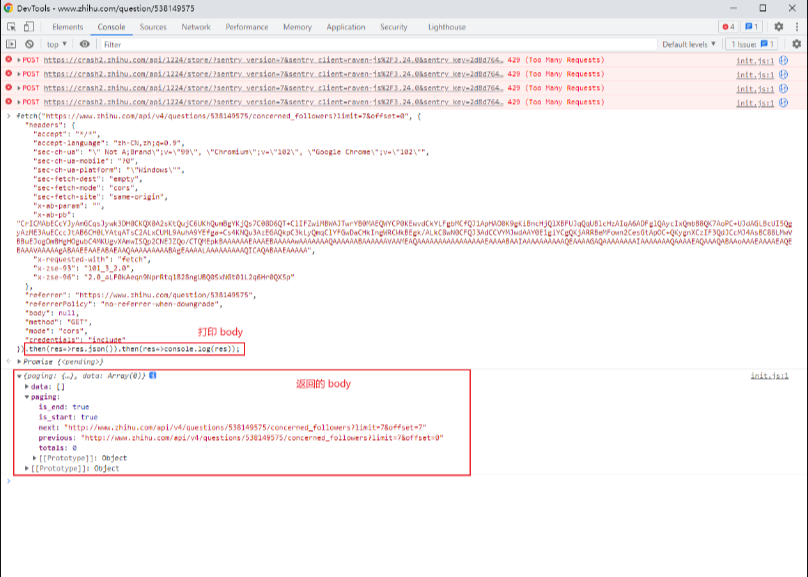This screenshot has width=808, height=577.
Task: Select the is_end: true line
Action: coord(64,407)
